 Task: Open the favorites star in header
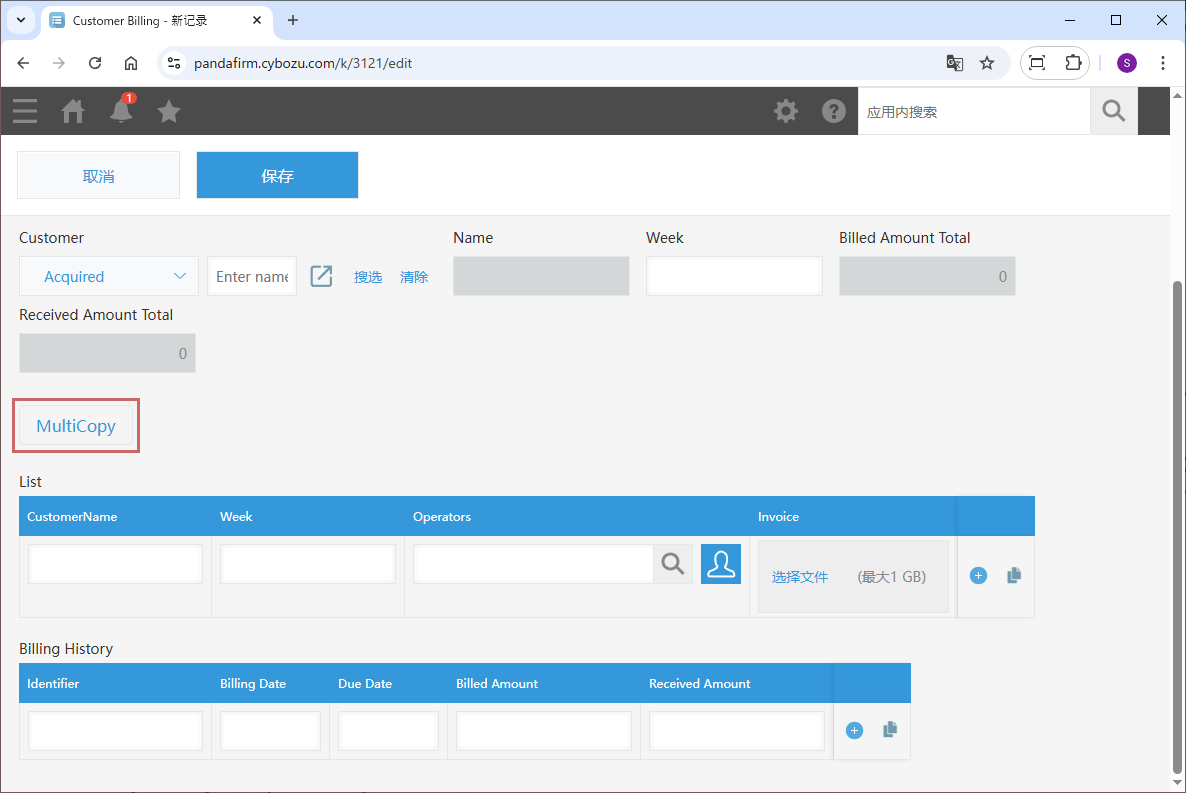tap(169, 111)
